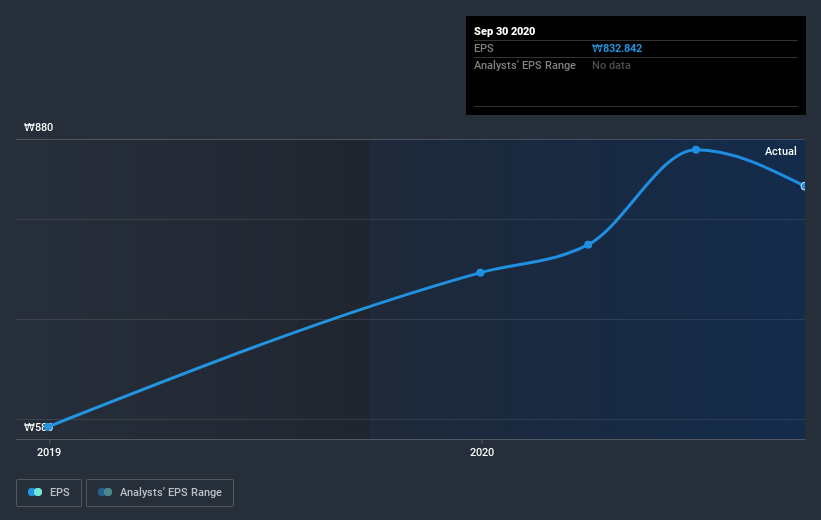
Task: Click the ₩880 y-axis label
Action: click(x=38, y=127)
